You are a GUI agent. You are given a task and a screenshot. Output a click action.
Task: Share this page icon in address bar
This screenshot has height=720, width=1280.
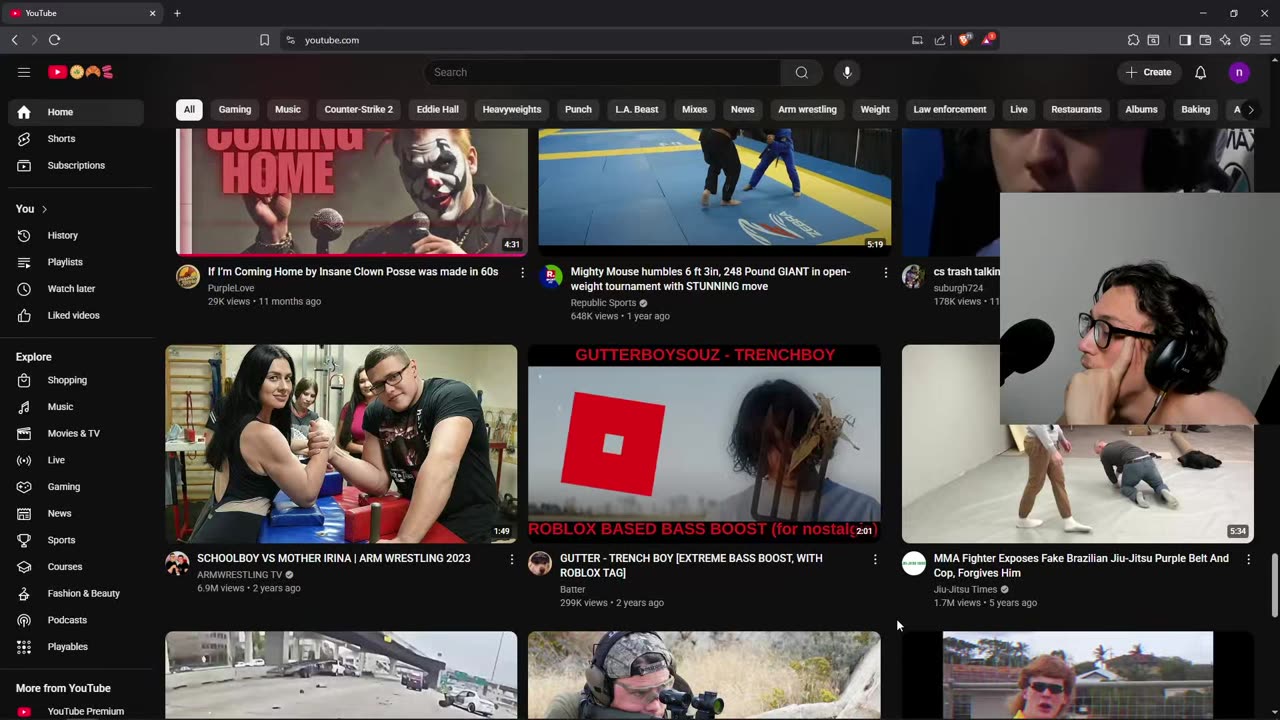[940, 40]
